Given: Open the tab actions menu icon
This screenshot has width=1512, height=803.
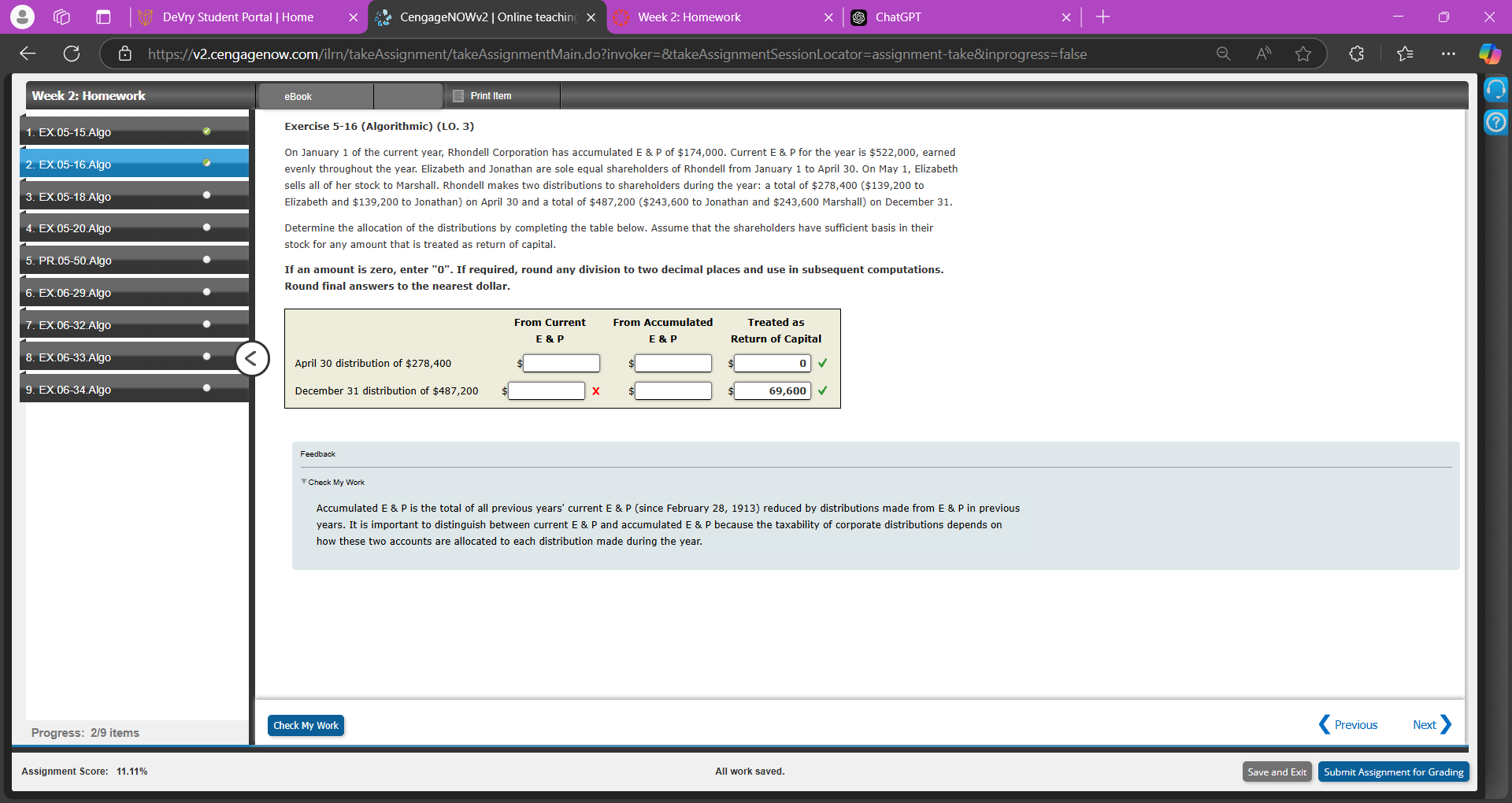Looking at the screenshot, I should [103, 17].
